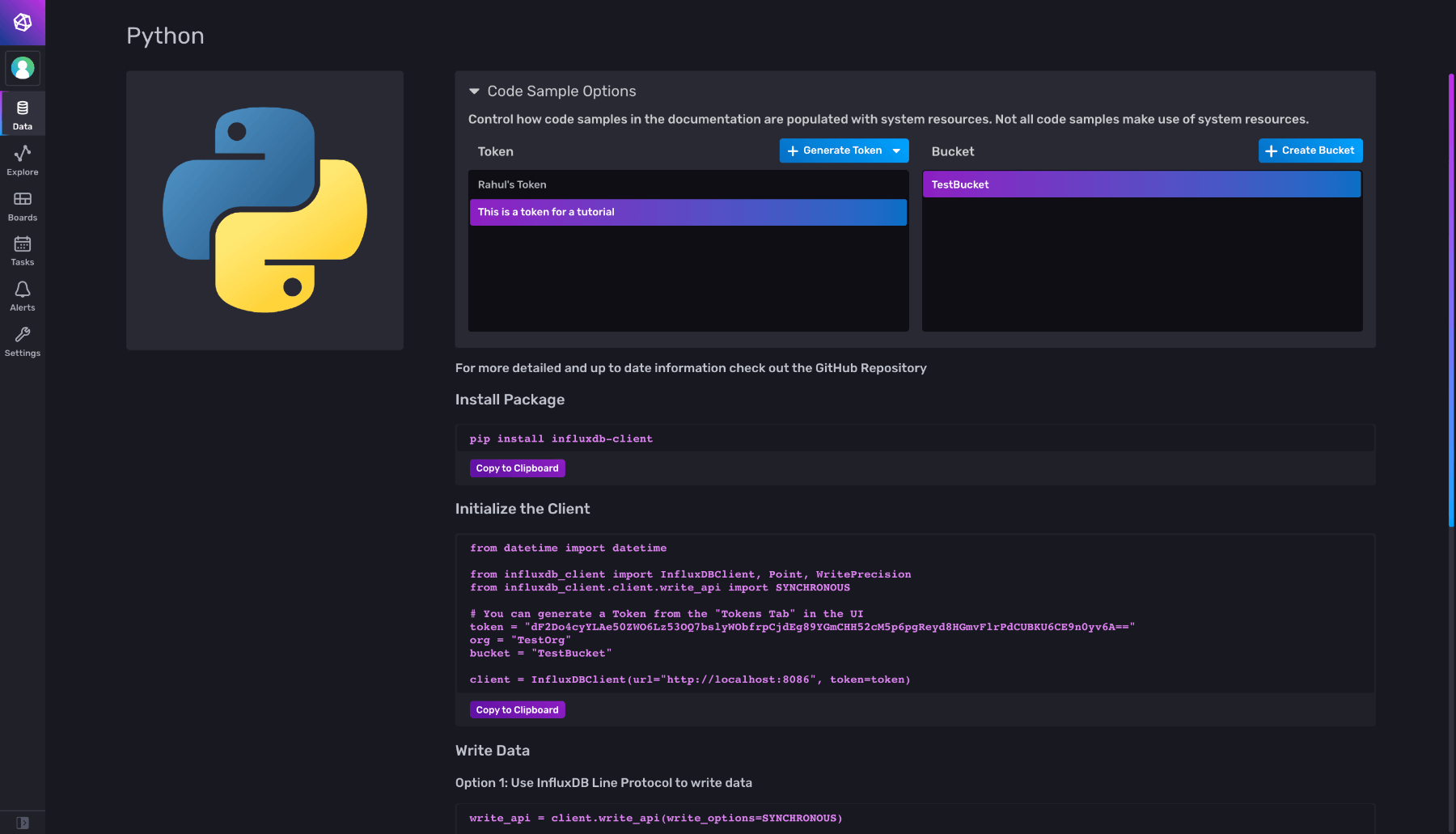Open the user avatar menu
This screenshot has width=1456, height=834.
pos(22,68)
